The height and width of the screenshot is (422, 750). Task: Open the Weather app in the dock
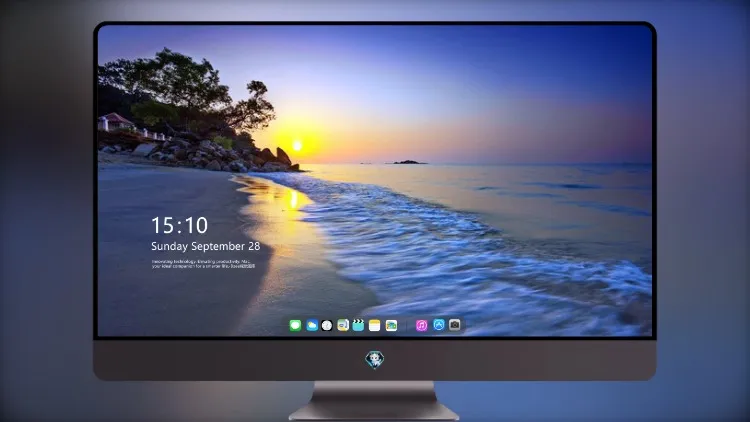[312, 325]
